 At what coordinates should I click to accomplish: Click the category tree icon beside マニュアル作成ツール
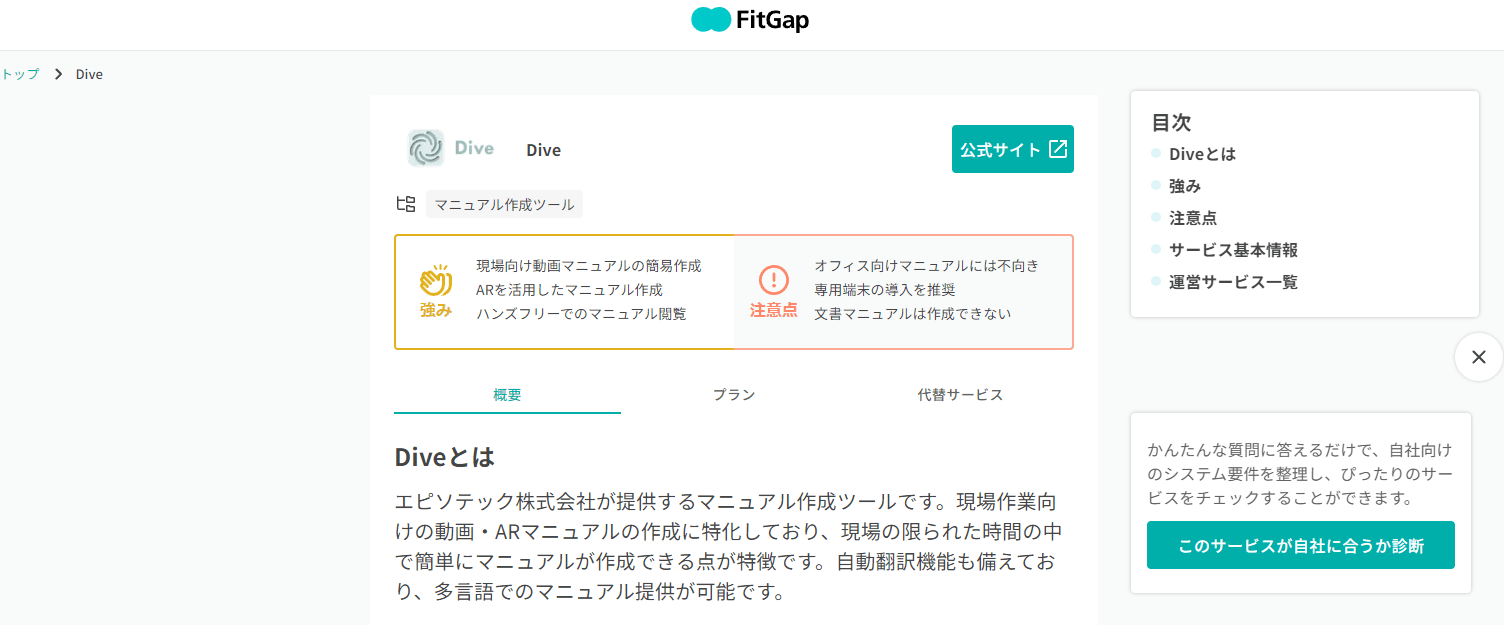pos(406,204)
